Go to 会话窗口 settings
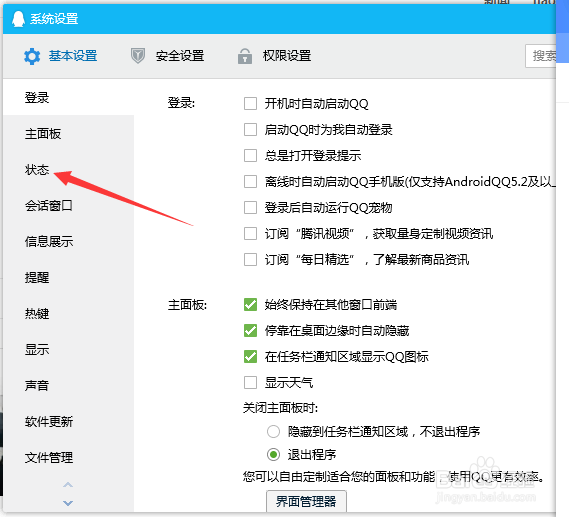 (49, 206)
